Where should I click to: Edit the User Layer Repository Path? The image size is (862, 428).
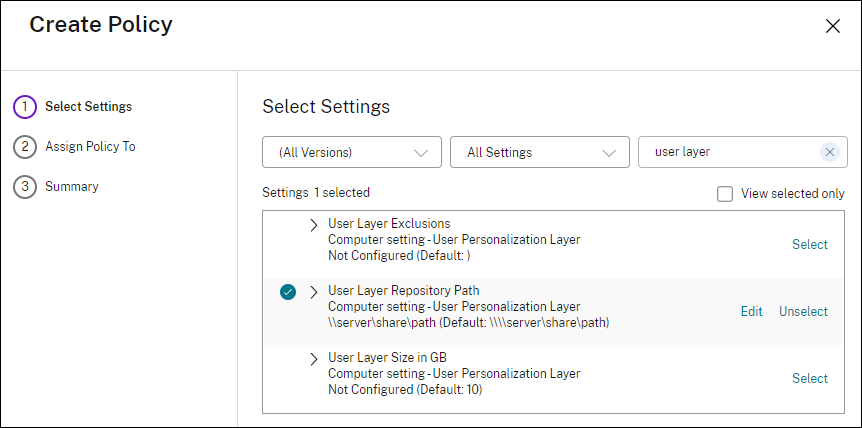pyautogui.click(x=751, y=312)
